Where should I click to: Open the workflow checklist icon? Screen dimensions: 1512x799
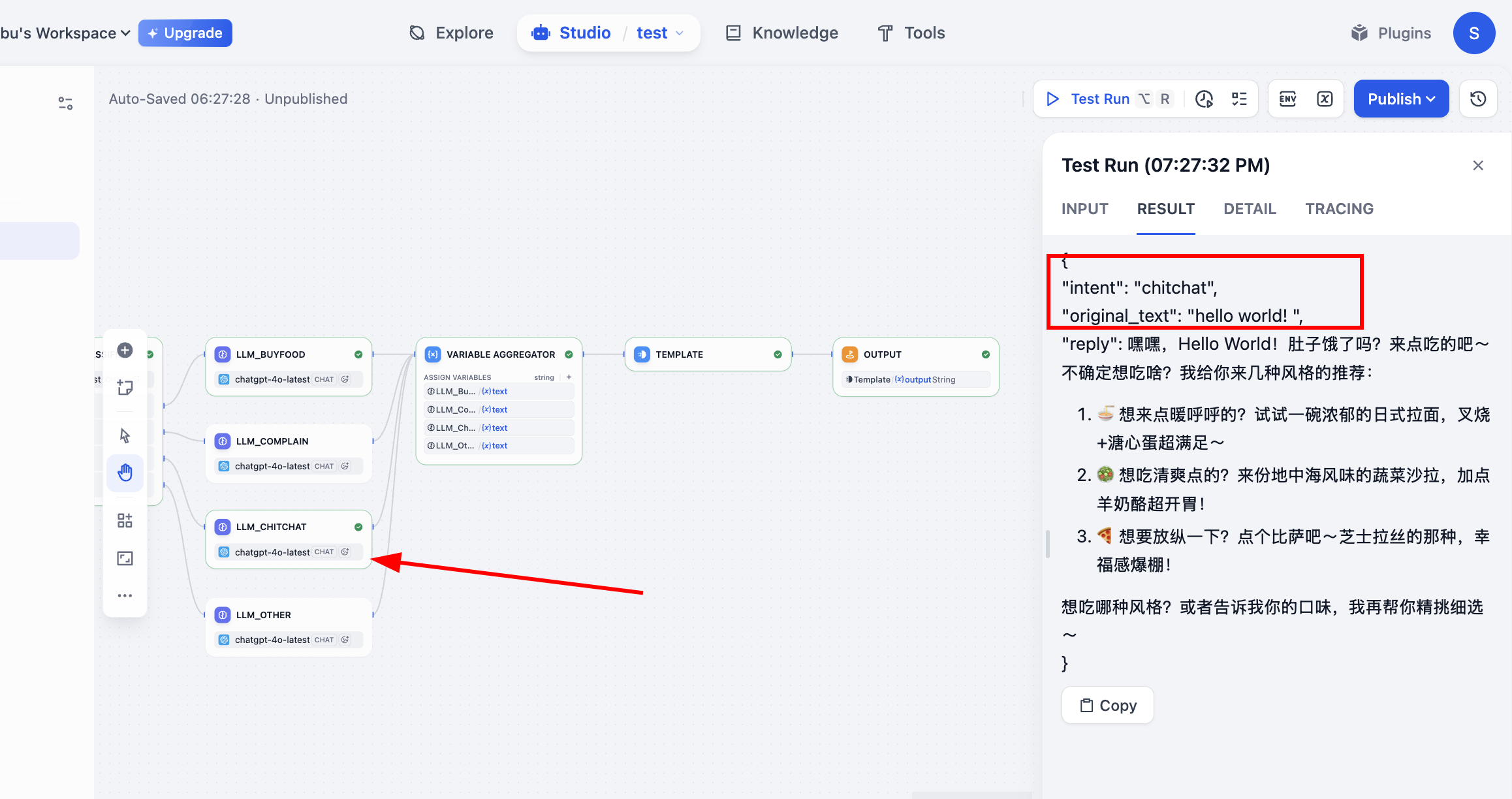[x=1239, y=99]
